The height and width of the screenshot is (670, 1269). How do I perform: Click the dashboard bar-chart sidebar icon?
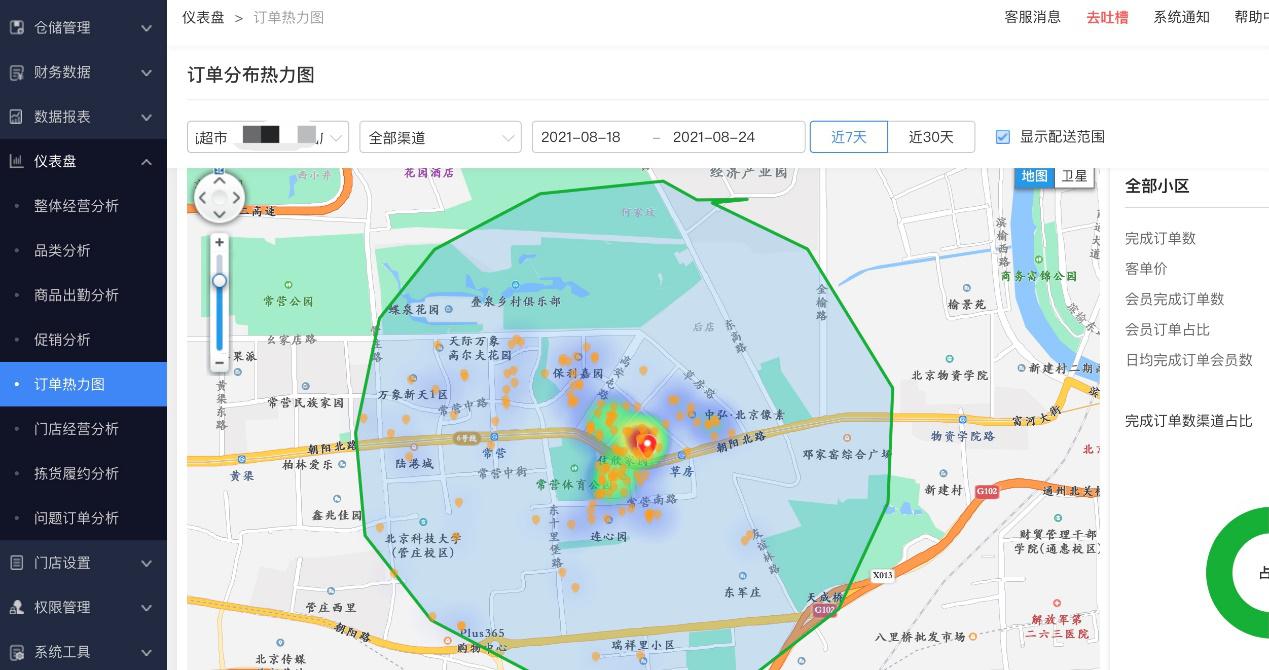click(16, 161)
